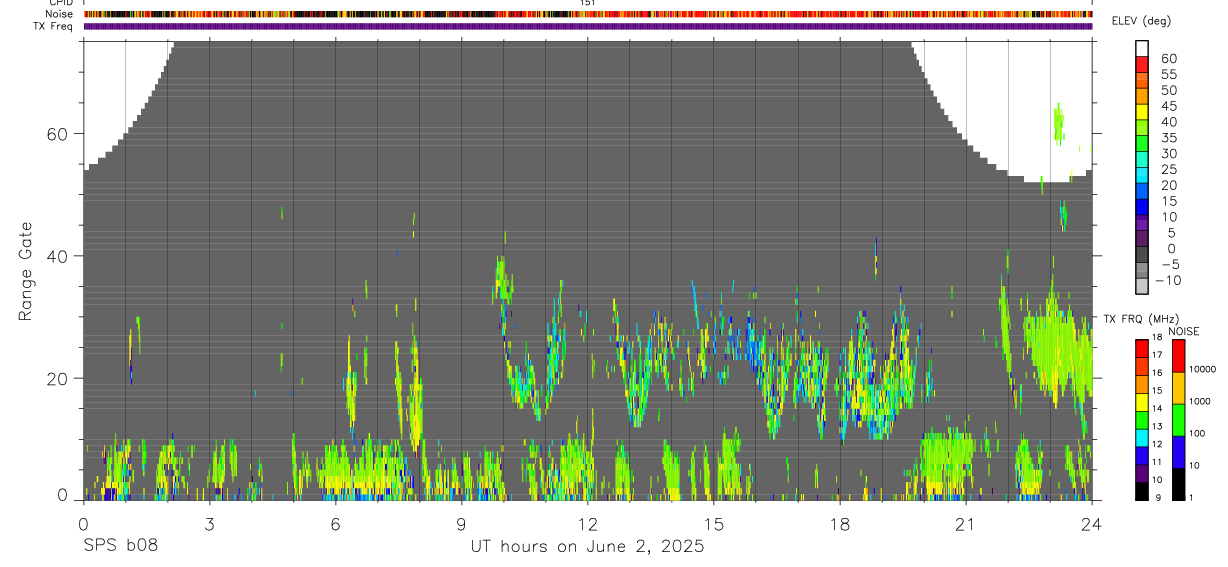This screenshot has width=1228, height=567.
Task: Click the multicolor Noise strip above the plot
Action: coord(588,14)
